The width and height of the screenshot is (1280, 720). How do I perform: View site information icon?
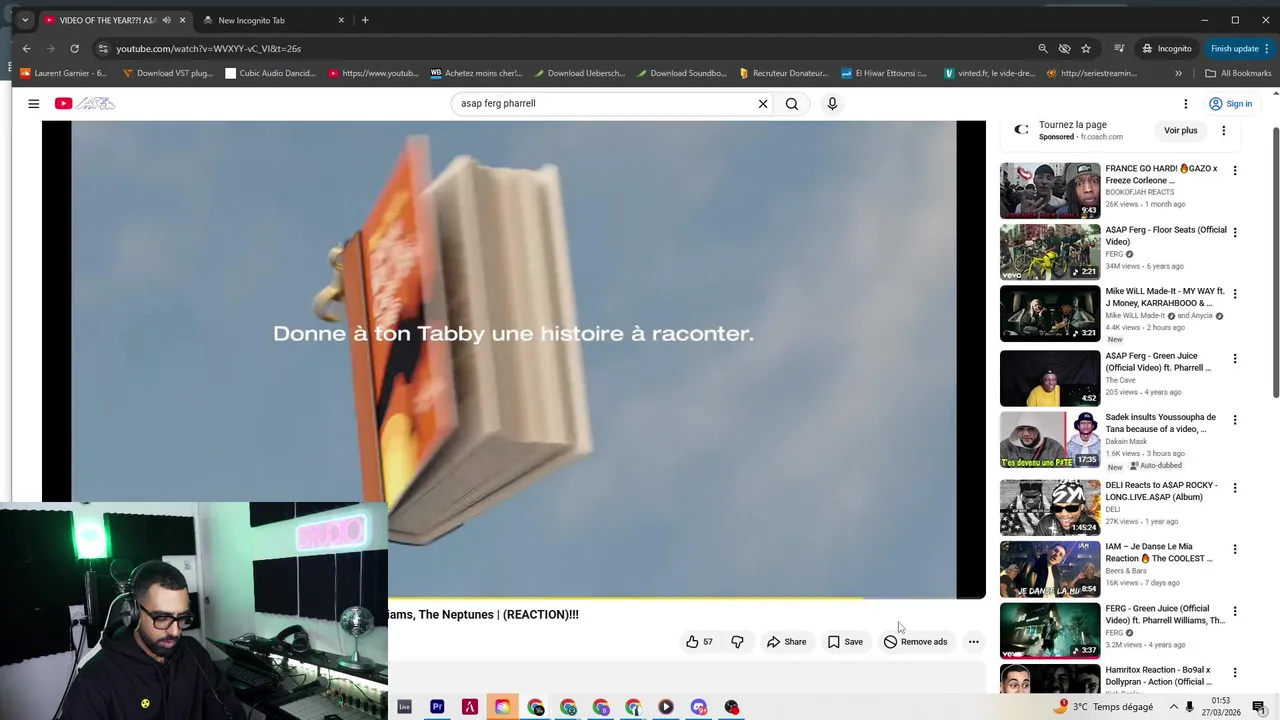click(x=102, y=48)
